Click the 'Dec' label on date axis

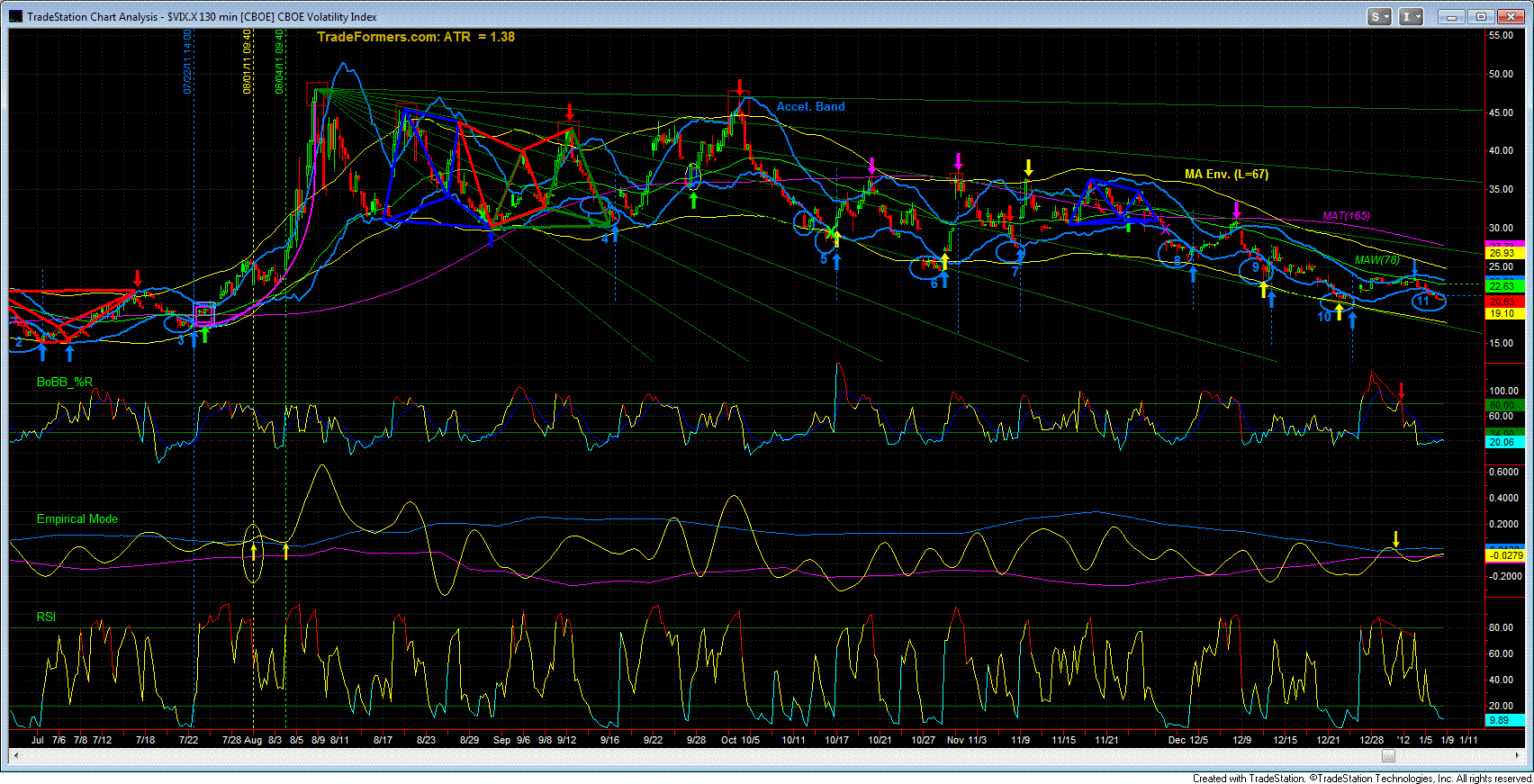1177,740
